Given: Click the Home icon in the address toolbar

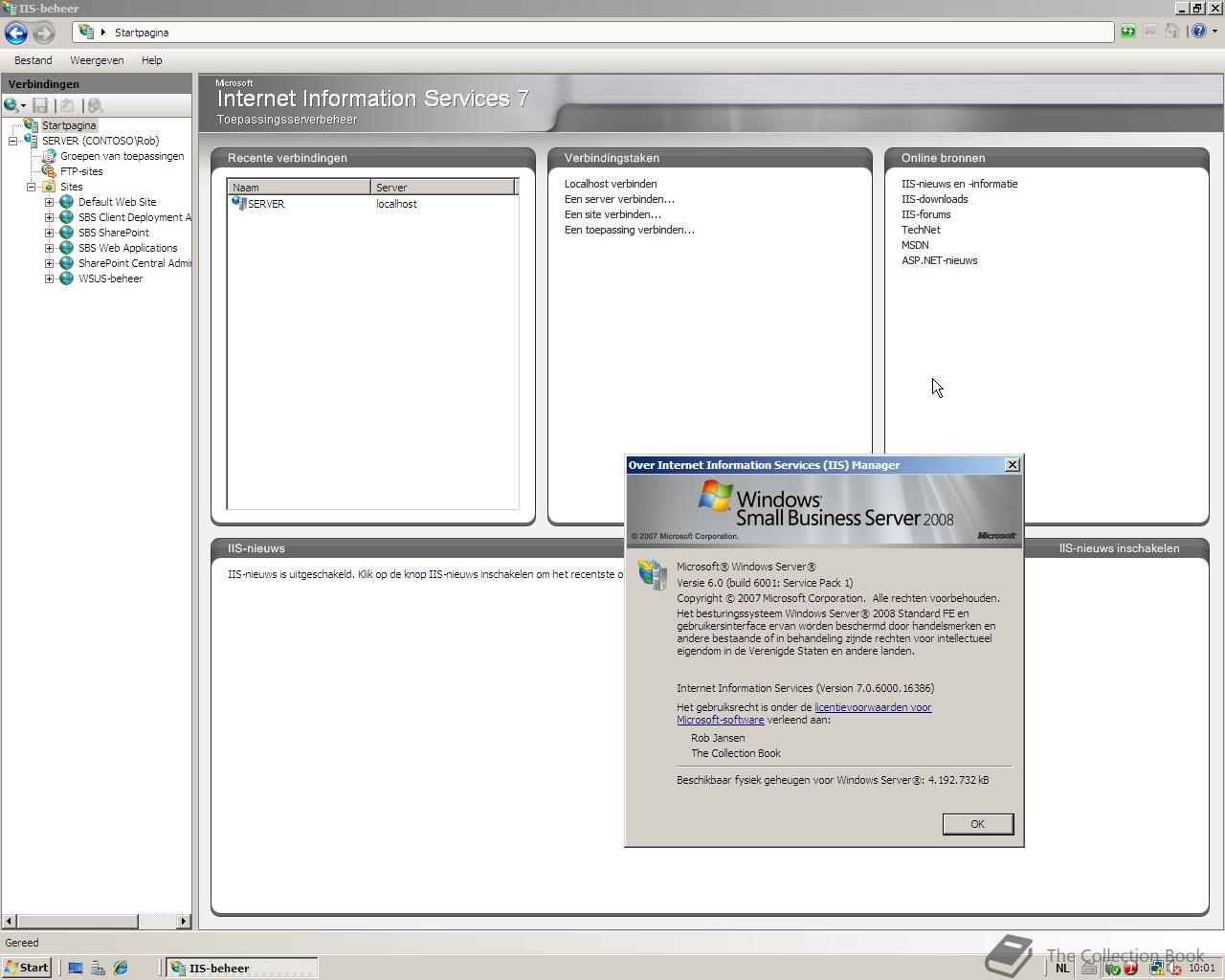Looking at the screenshot, I should [1172, 32].
